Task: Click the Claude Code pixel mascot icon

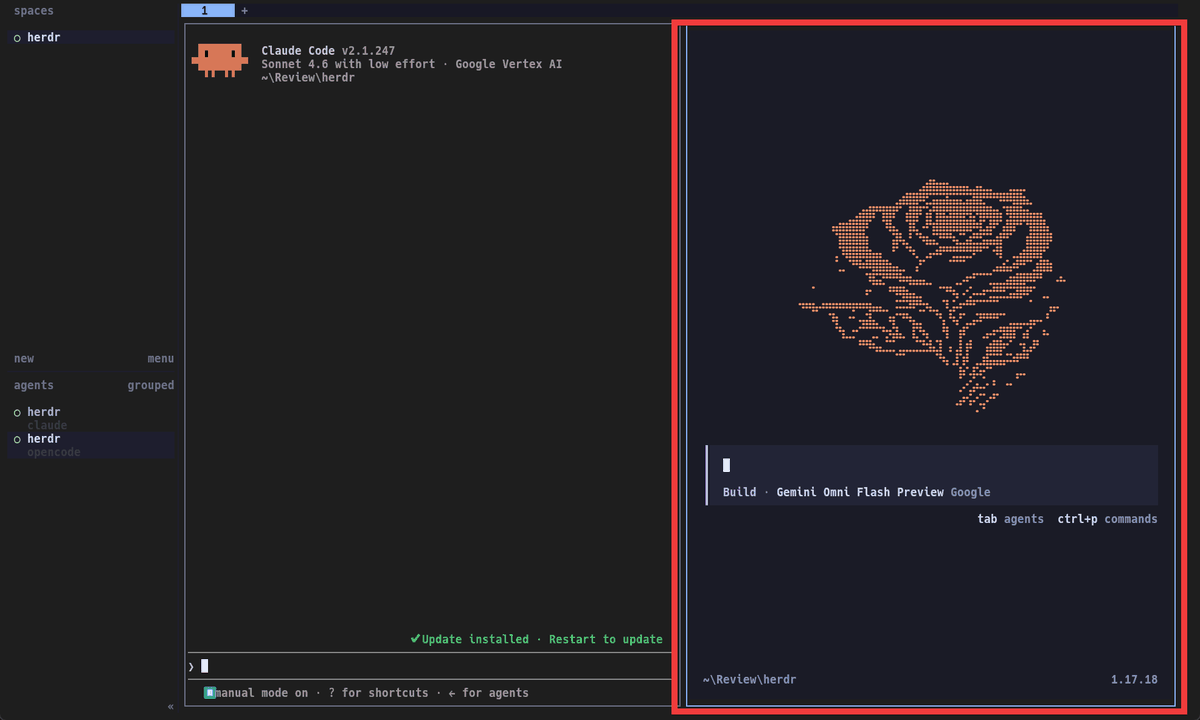Action: [219, 60]
